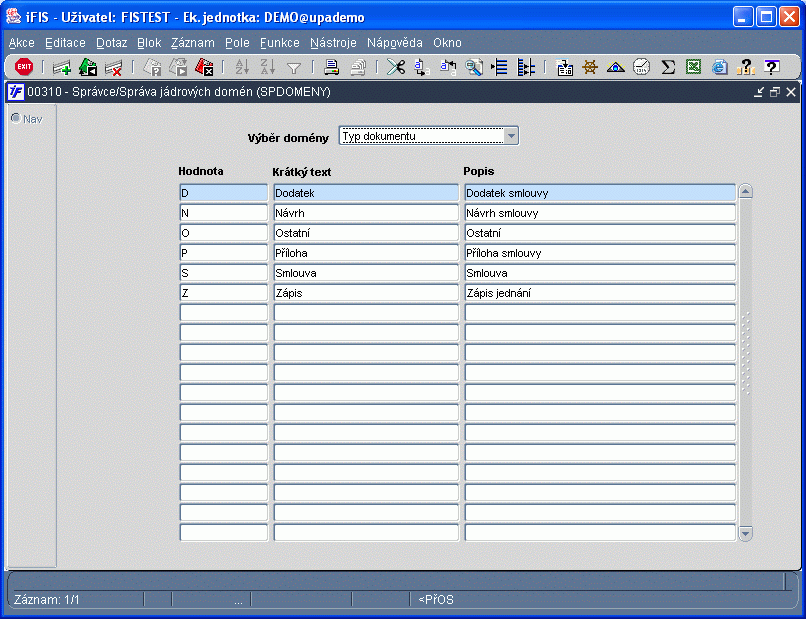Image resolution: width=806 pixels, height=619 pixels.
Task: Click the column tree structure icon
Action: click(525, 67)
